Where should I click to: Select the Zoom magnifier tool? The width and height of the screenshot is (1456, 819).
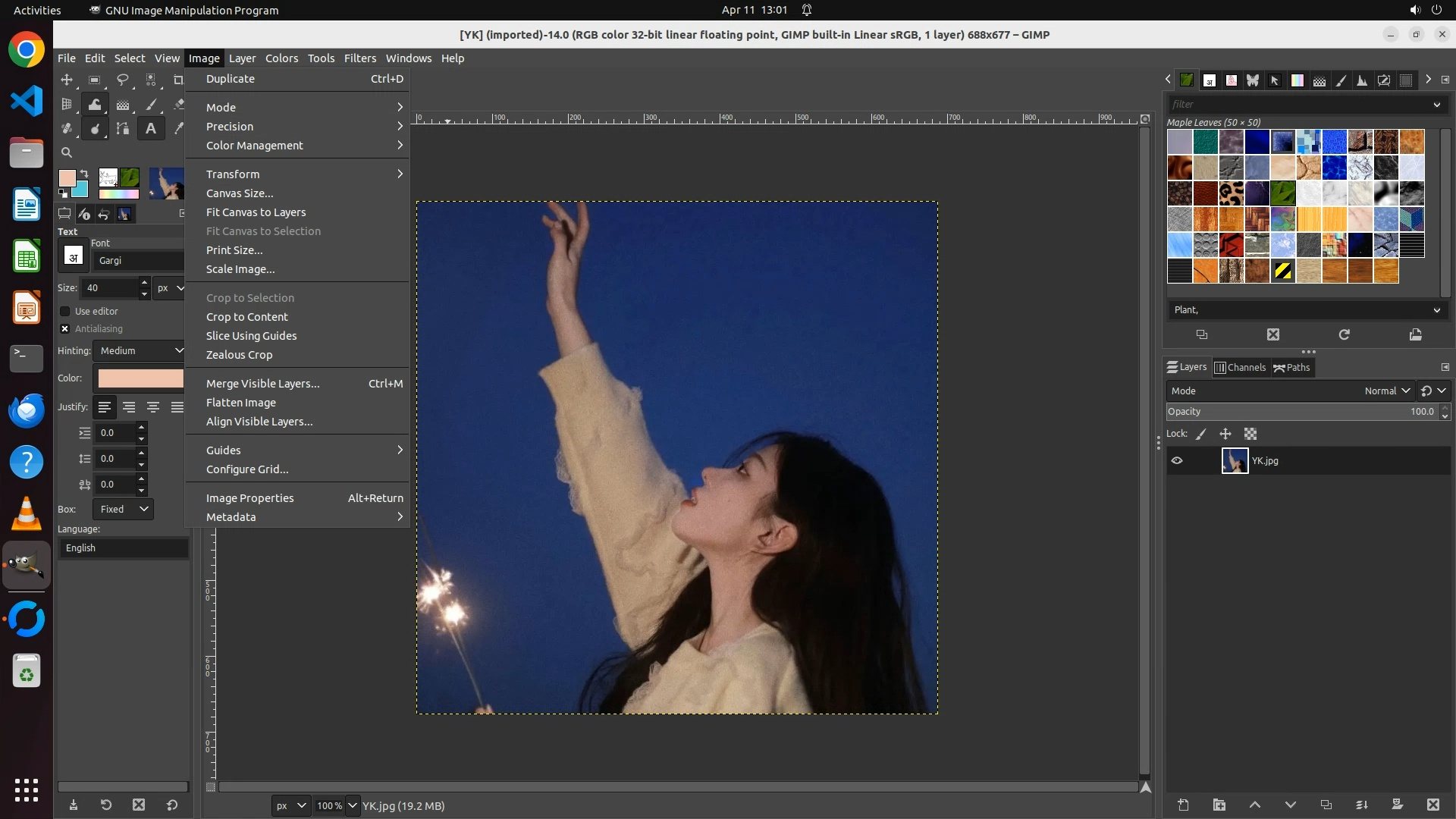(x=67, y=152)
